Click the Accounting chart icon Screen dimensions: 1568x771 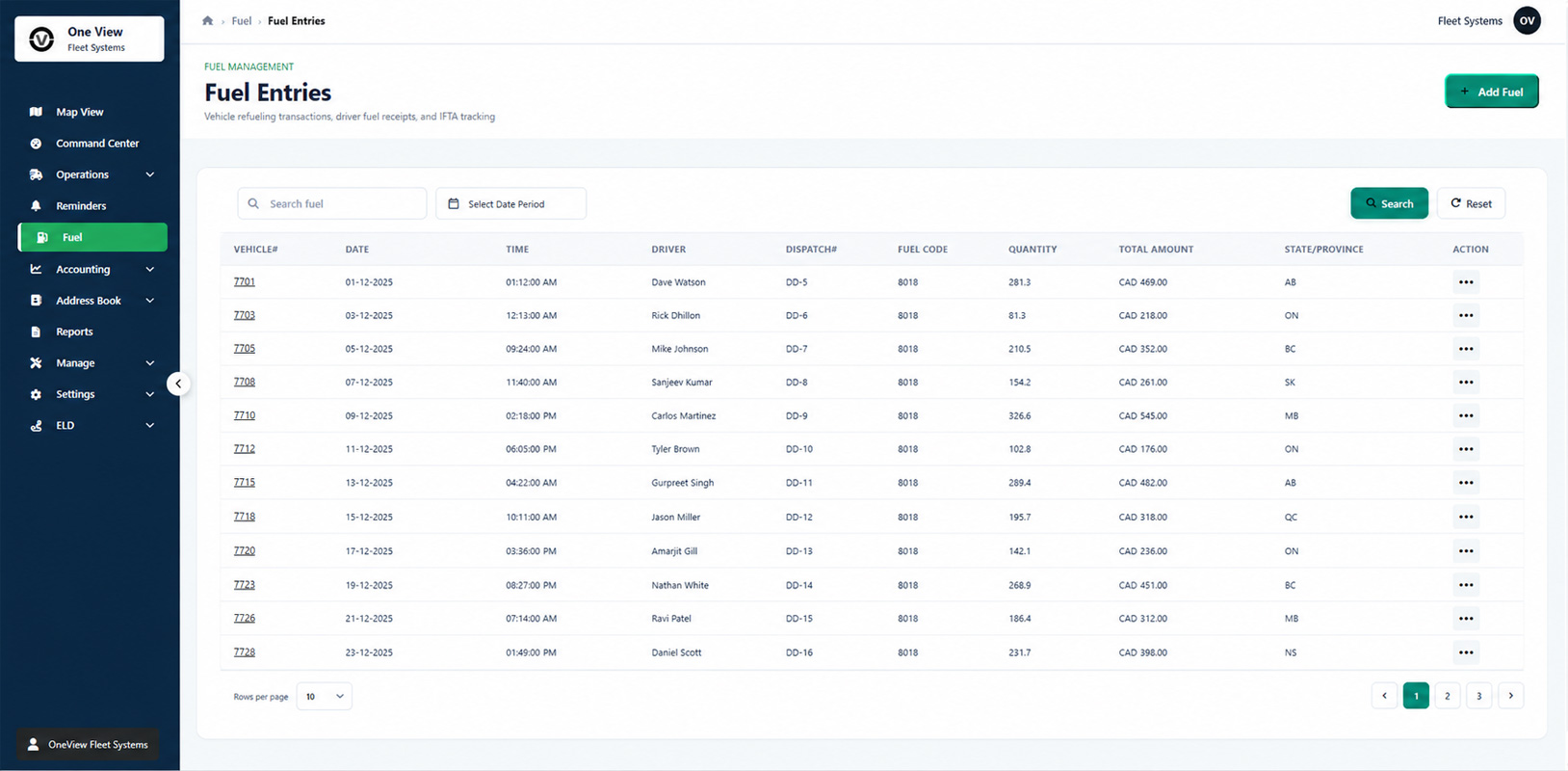point(36,269)
